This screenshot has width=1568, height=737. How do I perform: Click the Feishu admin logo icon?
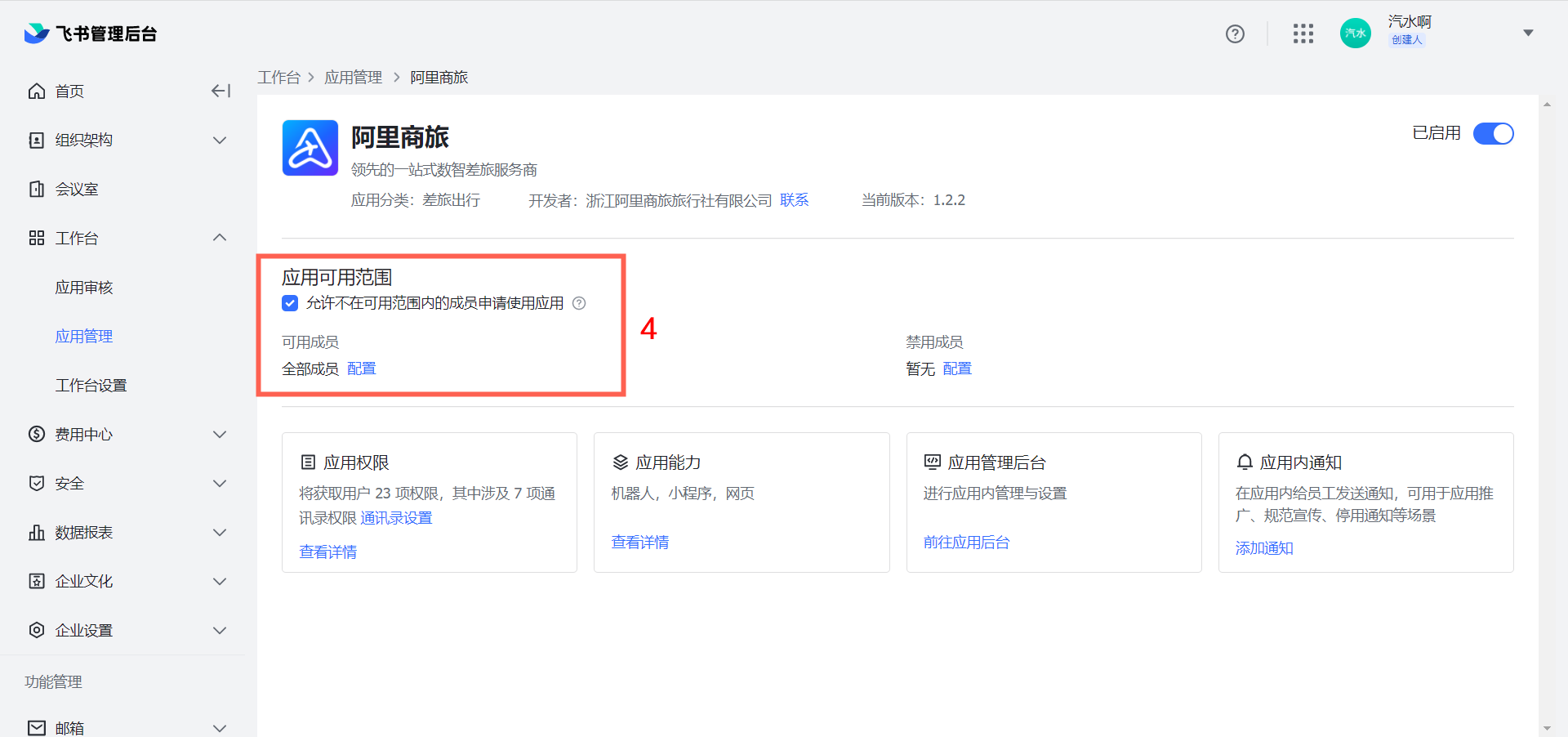(x=37, y=33)
